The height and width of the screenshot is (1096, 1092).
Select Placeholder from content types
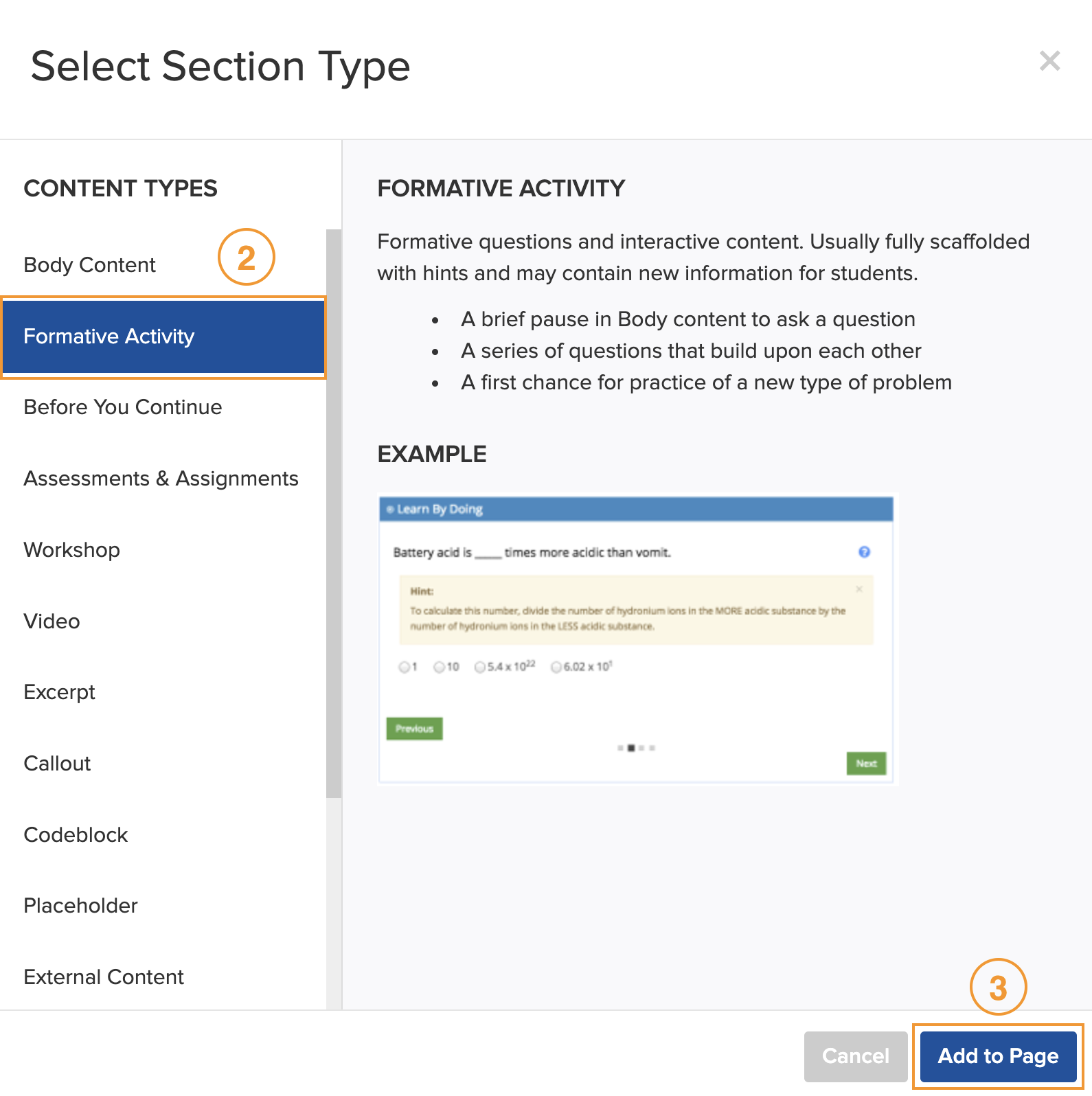point(163,906)
